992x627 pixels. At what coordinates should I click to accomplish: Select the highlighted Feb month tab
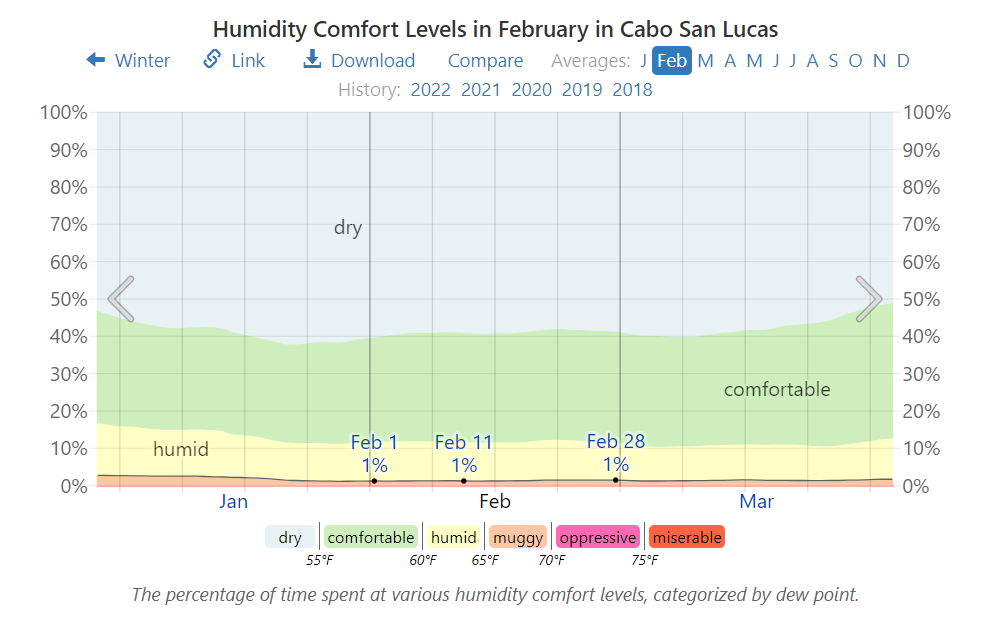point(672,61)
